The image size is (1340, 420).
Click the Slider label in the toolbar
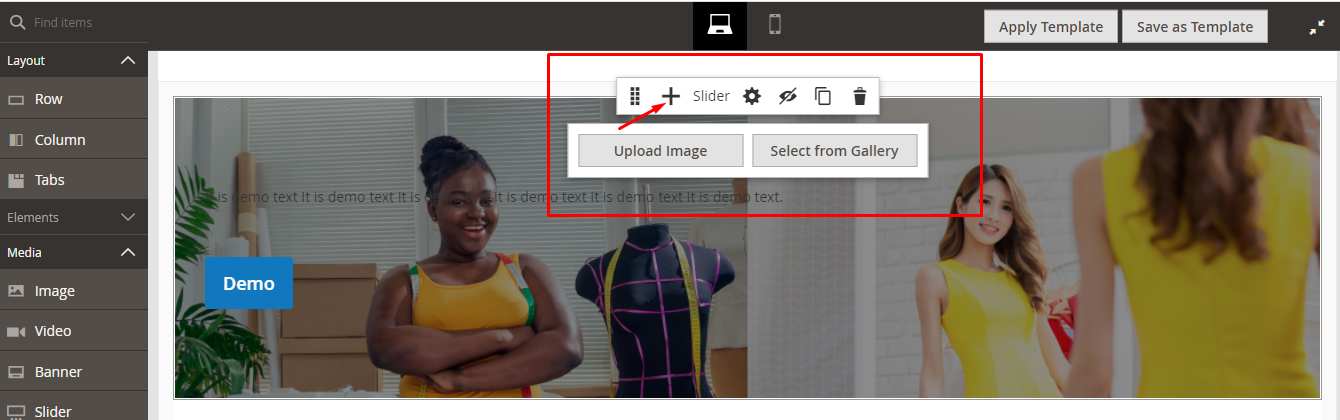(711, 96)
